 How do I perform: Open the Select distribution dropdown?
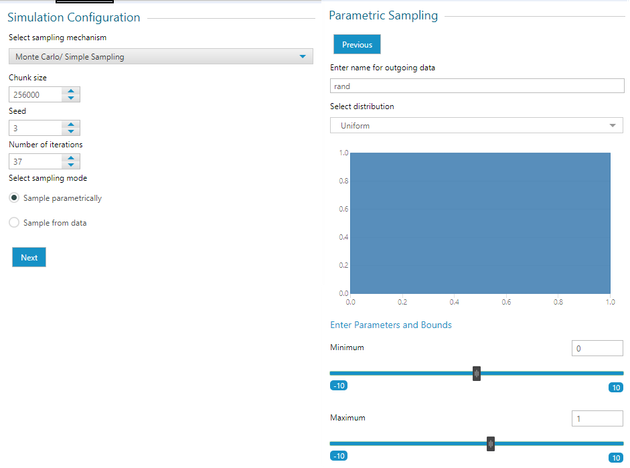coord(477,125)
